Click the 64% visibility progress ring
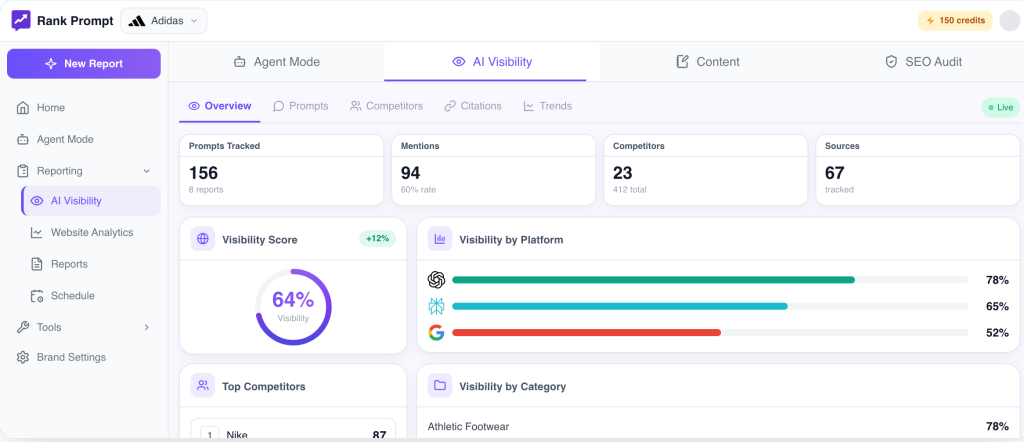This screenshot has width=1024, height=442. point(293,307)
